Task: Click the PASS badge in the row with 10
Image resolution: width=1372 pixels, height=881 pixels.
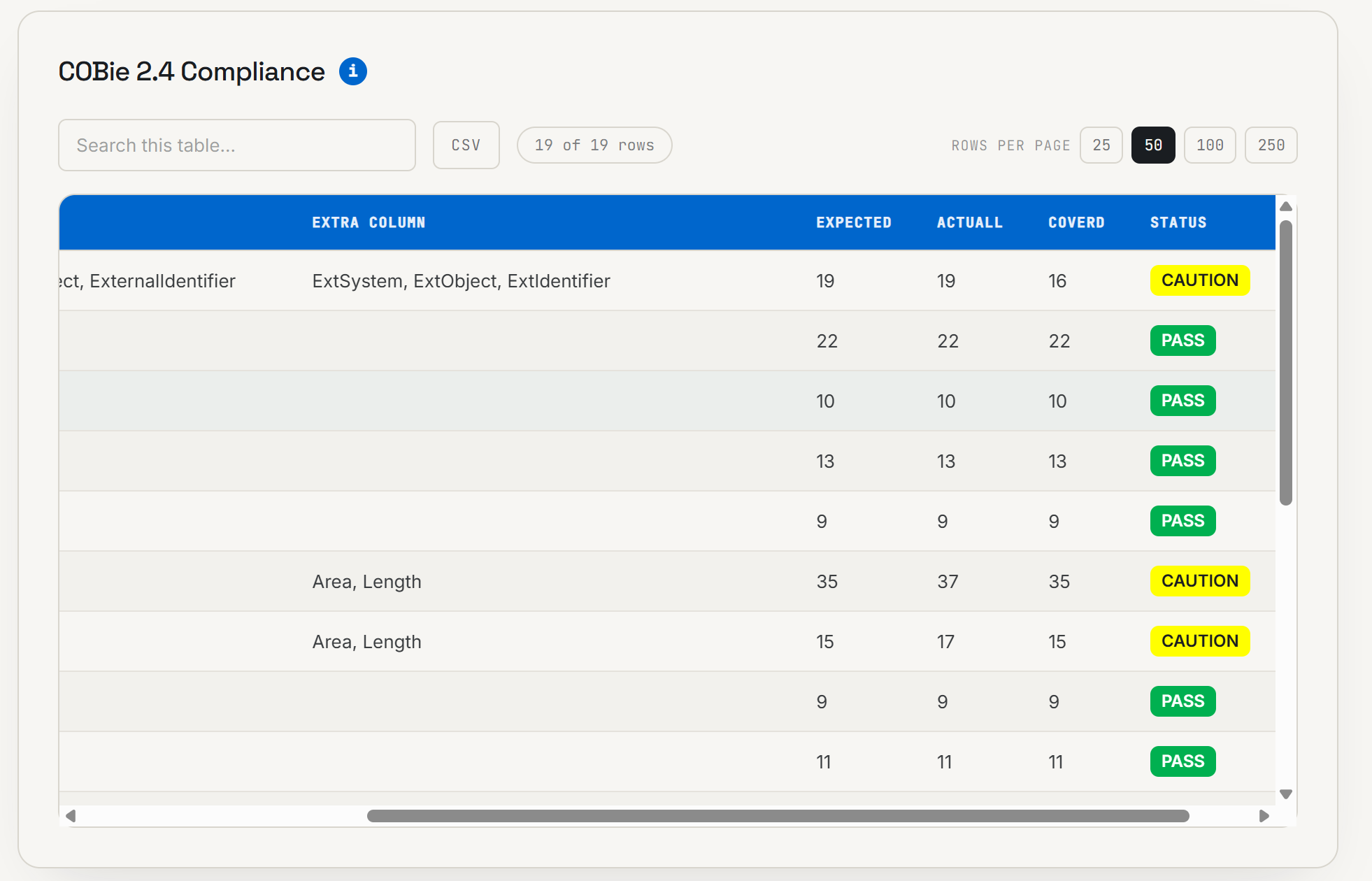Action: (1183, 401)
